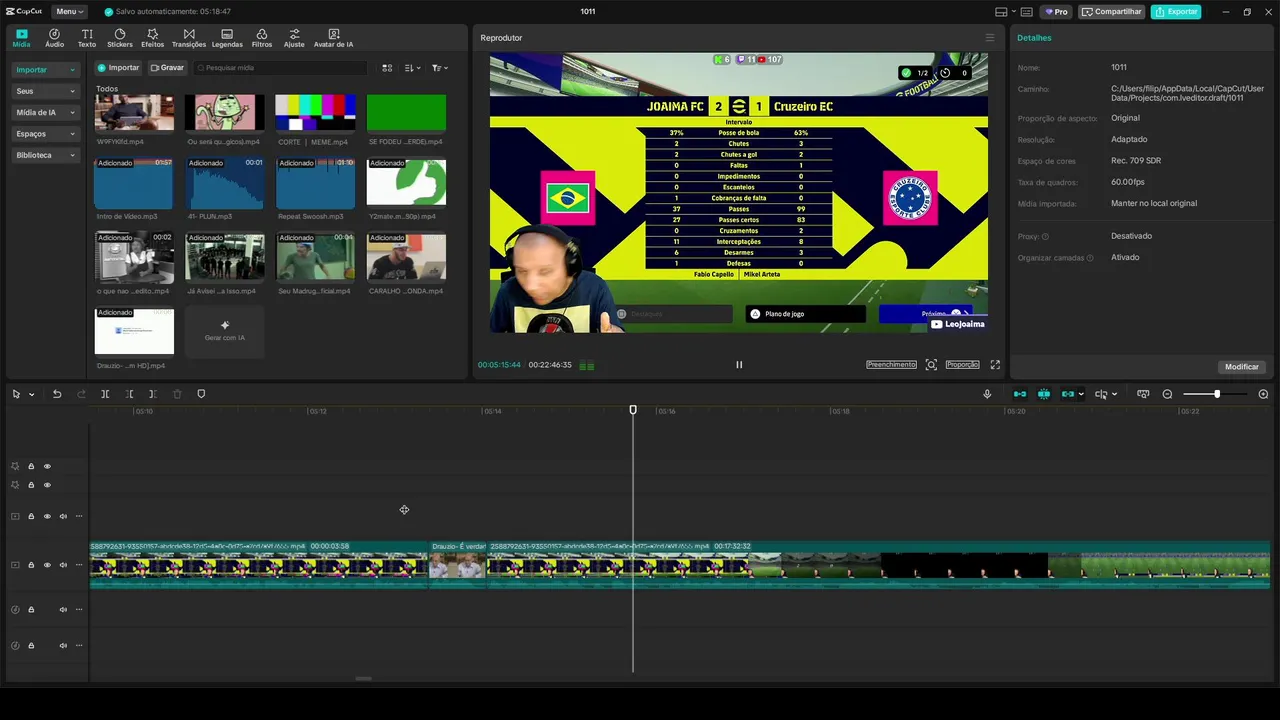
Task: Open the player panel menu
Action: [990, 38]
